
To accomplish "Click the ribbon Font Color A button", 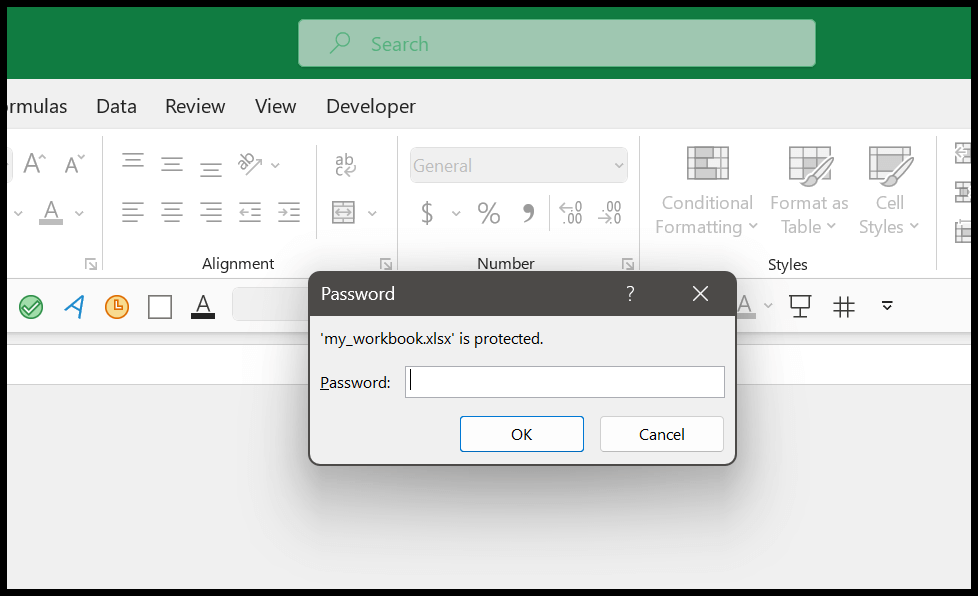I will coord(51,213).
